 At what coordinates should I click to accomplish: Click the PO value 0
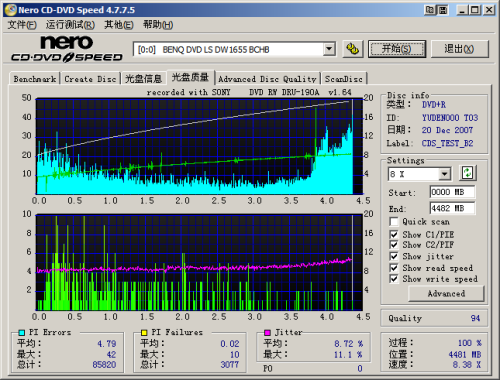[x=360, y=368]
